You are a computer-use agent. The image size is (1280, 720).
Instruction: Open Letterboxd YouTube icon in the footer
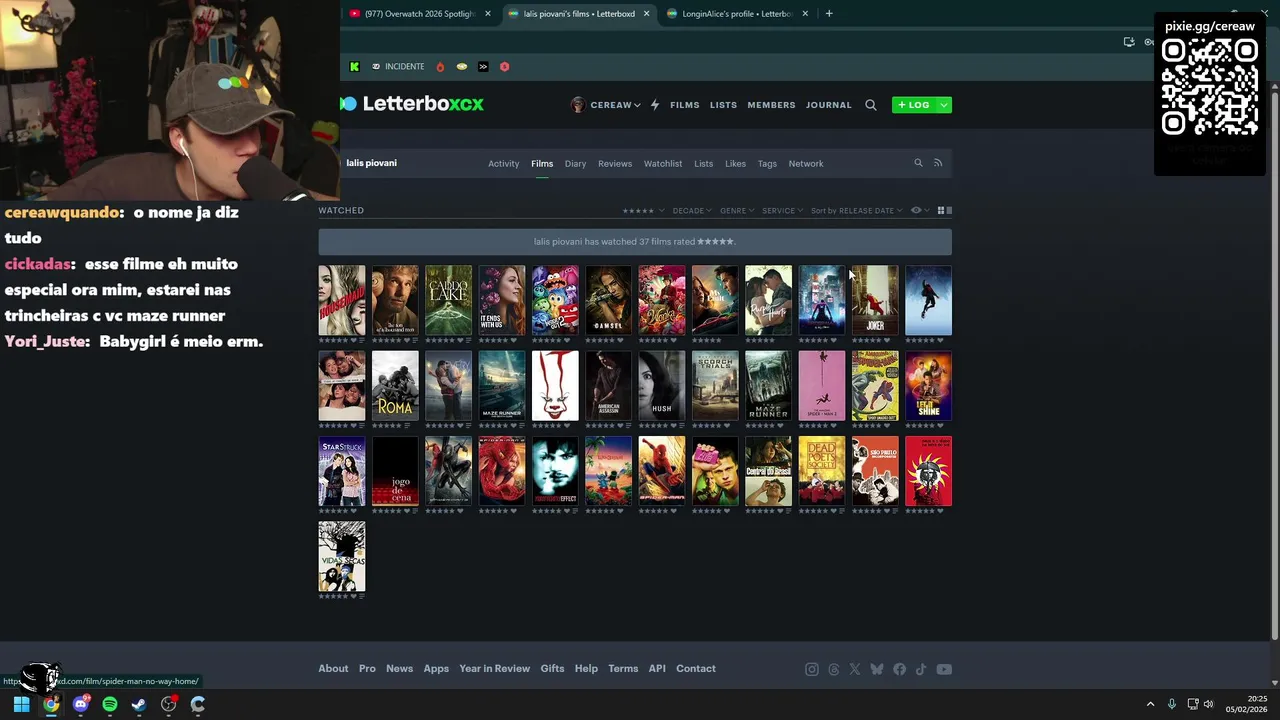point(944,669)
